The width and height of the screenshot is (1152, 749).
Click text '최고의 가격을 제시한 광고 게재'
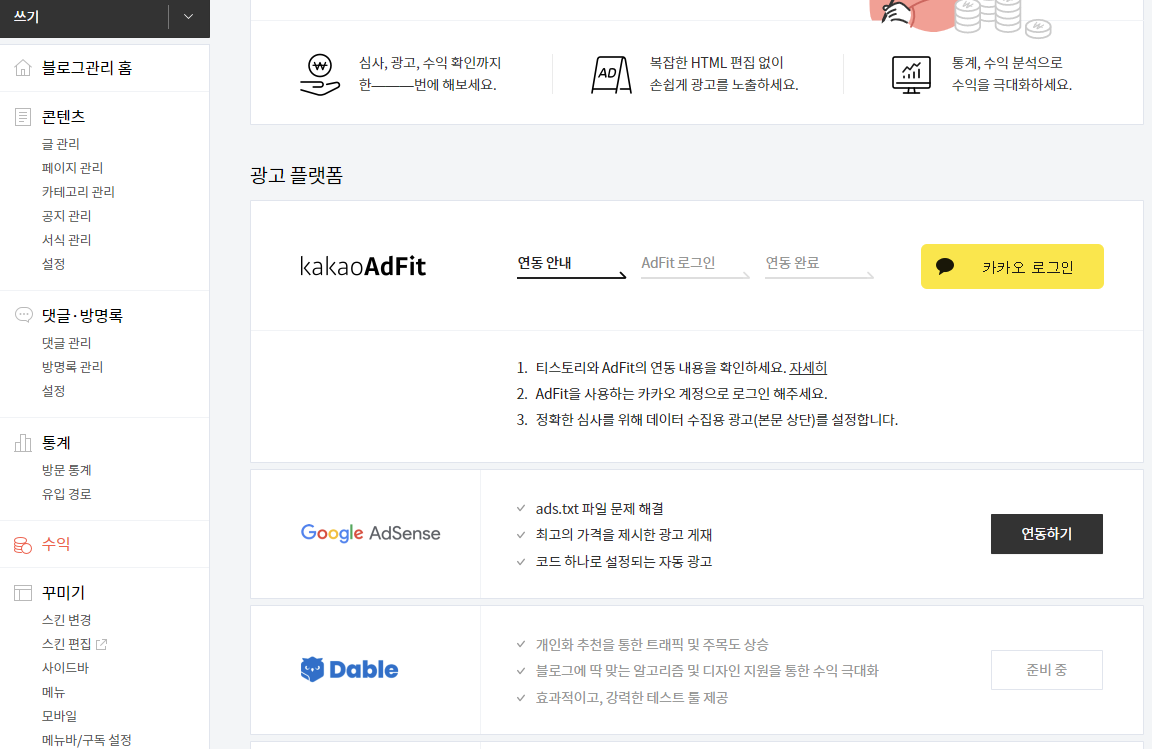624,535
